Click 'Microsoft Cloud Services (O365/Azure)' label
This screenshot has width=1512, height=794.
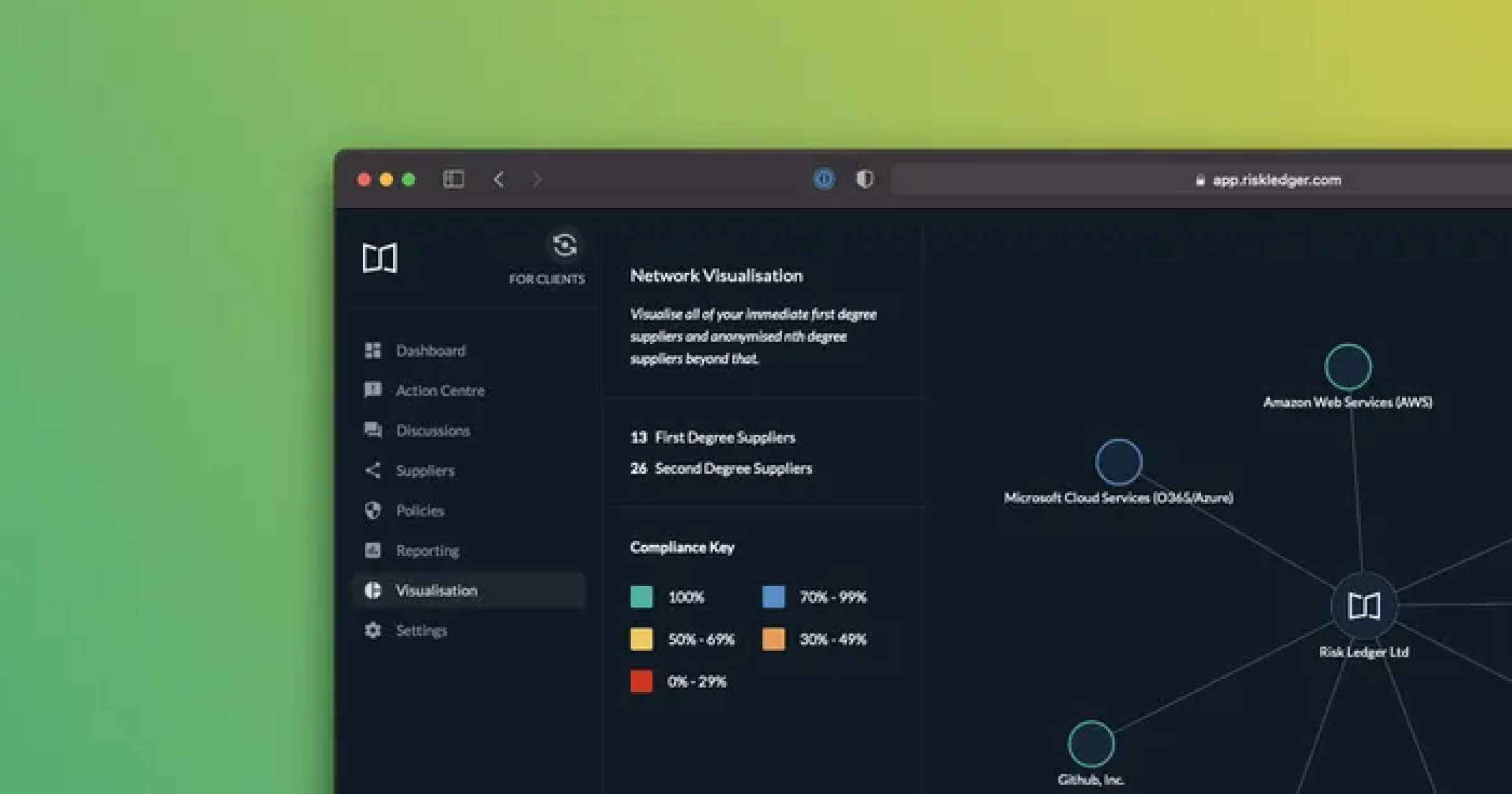click(x=1118, y=498)
